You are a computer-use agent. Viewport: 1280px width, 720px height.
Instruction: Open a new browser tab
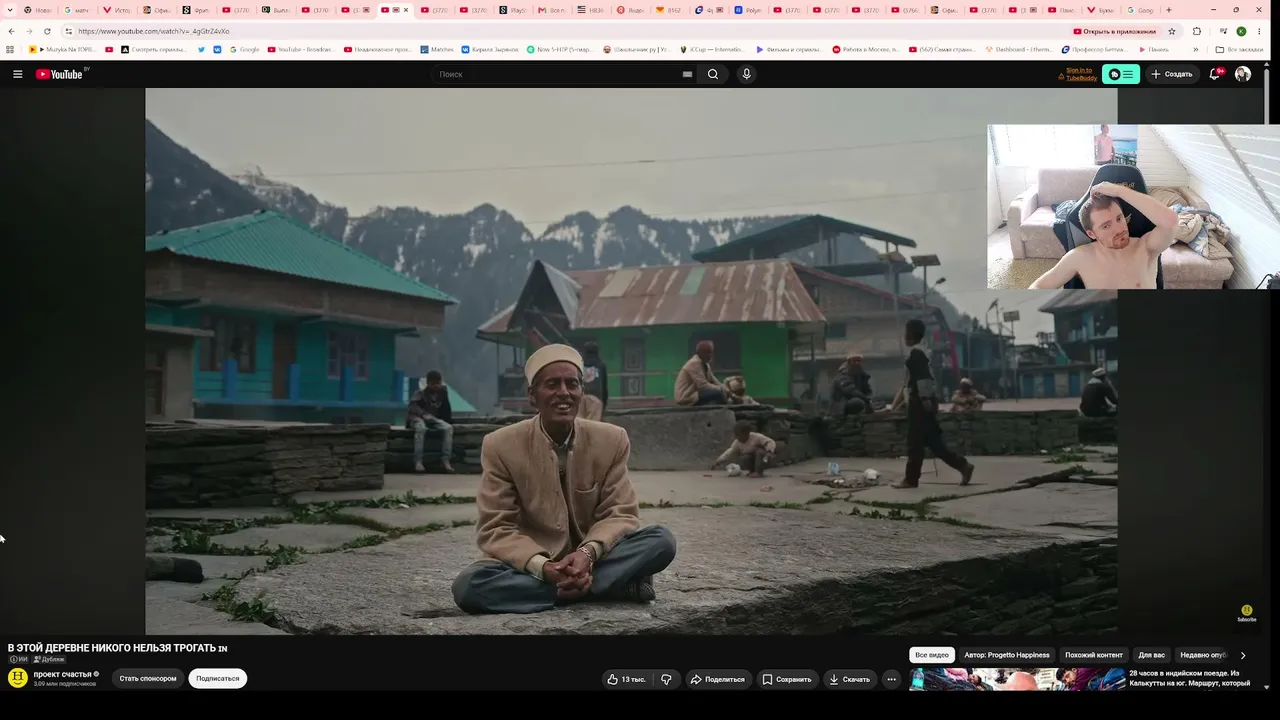pos(1169,10)
